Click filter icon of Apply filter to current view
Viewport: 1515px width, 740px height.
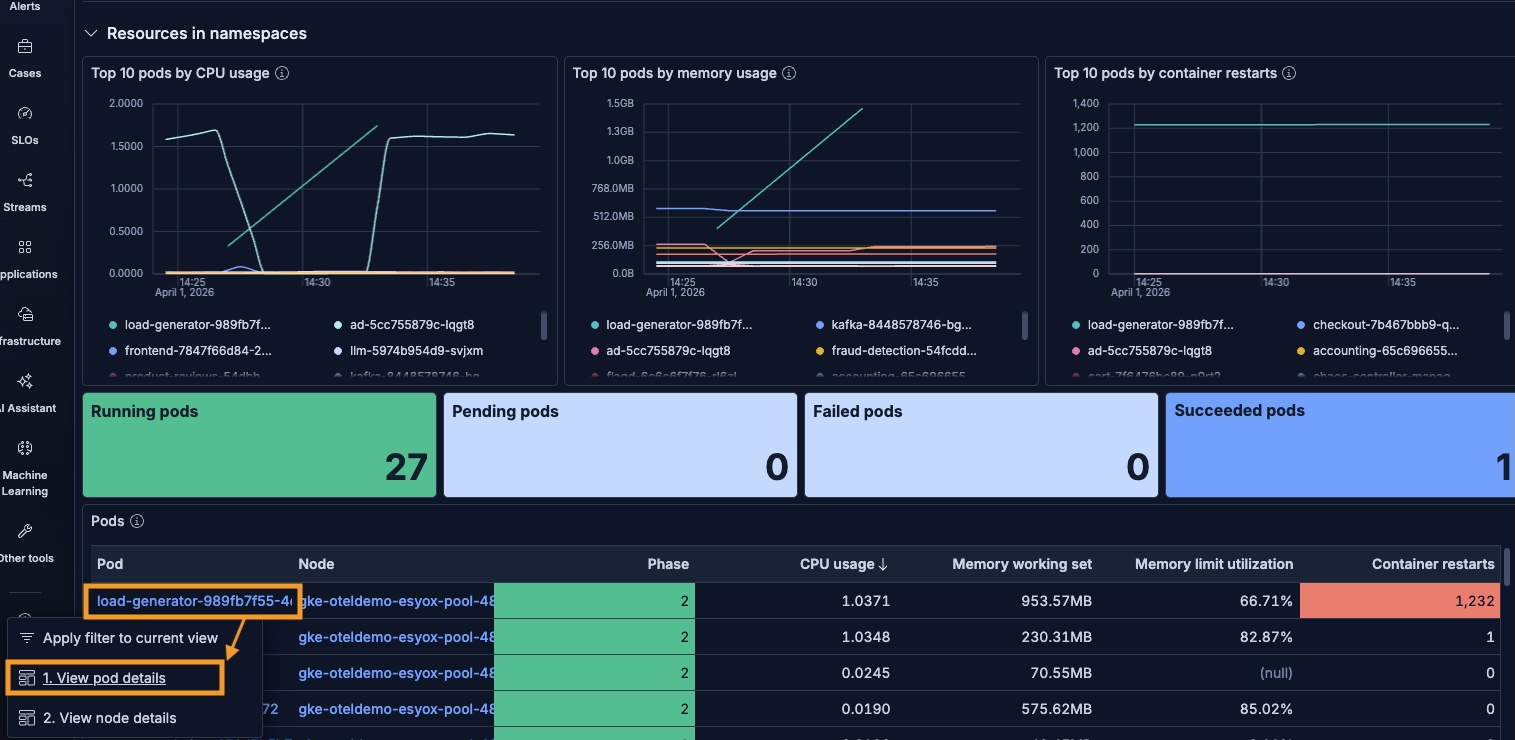(27, 638)
